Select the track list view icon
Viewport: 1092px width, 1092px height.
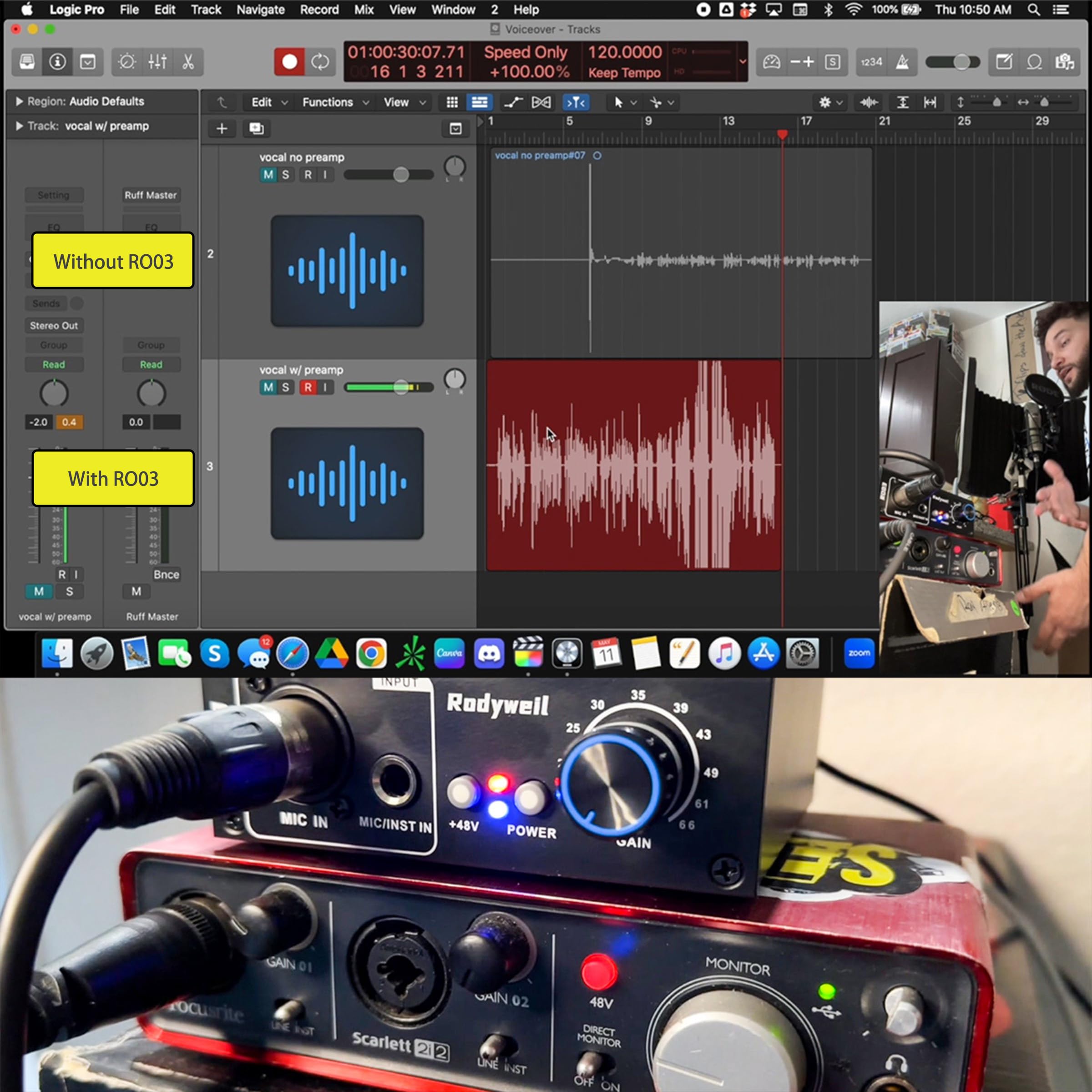(x=479, y=102)
